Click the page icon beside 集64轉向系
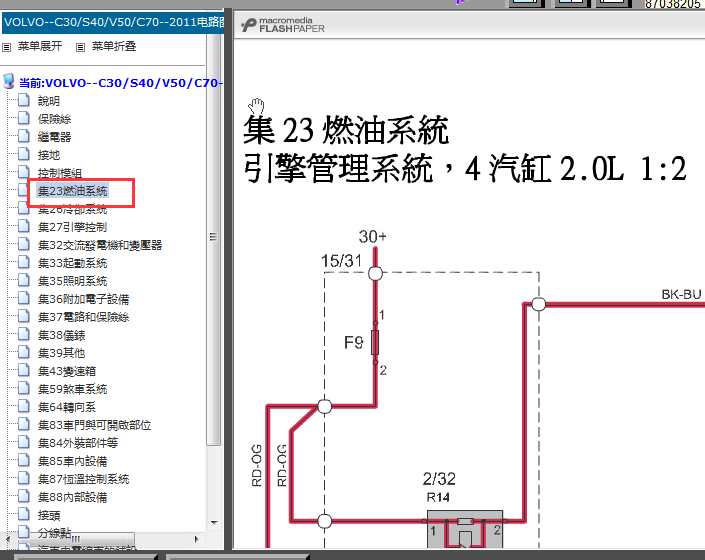Screen dimensions: 705x560 click(x=24, y=405)
